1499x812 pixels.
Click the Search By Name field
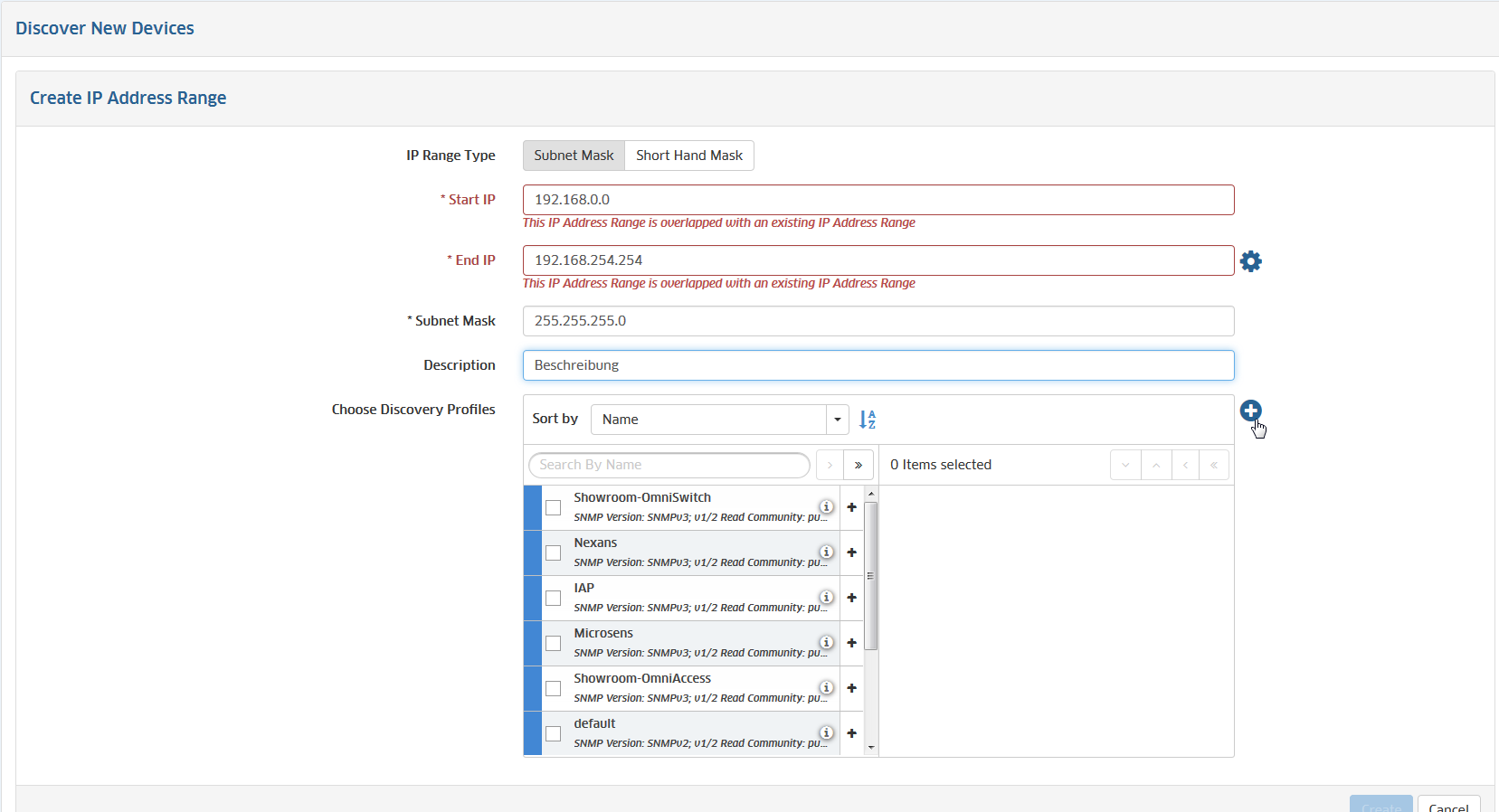pos(669,465)
